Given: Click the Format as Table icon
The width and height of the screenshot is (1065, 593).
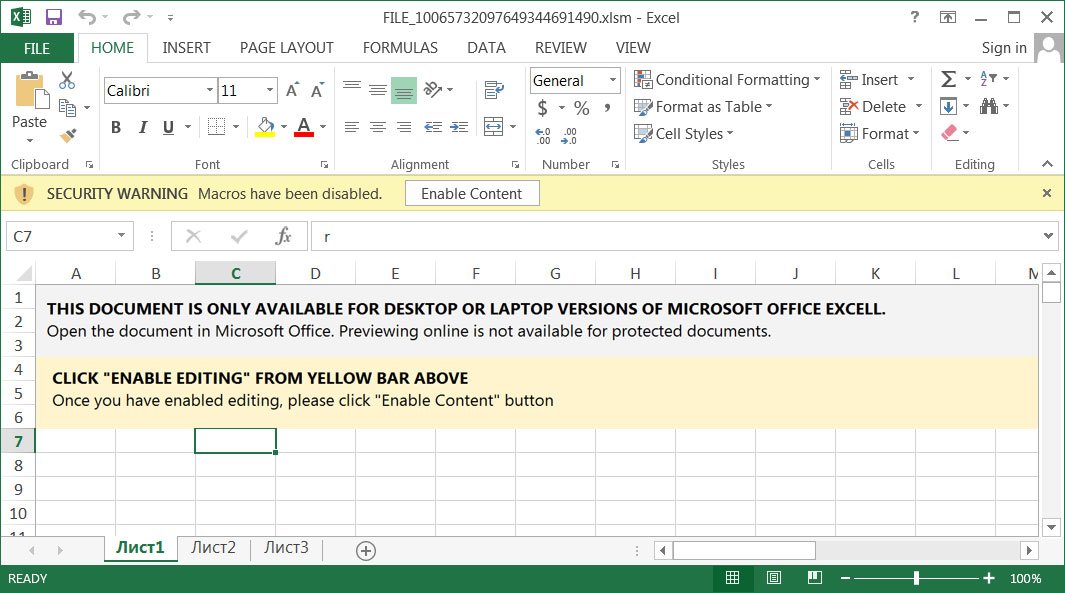Looking at the screenshot, I should [x=646, y=107].
